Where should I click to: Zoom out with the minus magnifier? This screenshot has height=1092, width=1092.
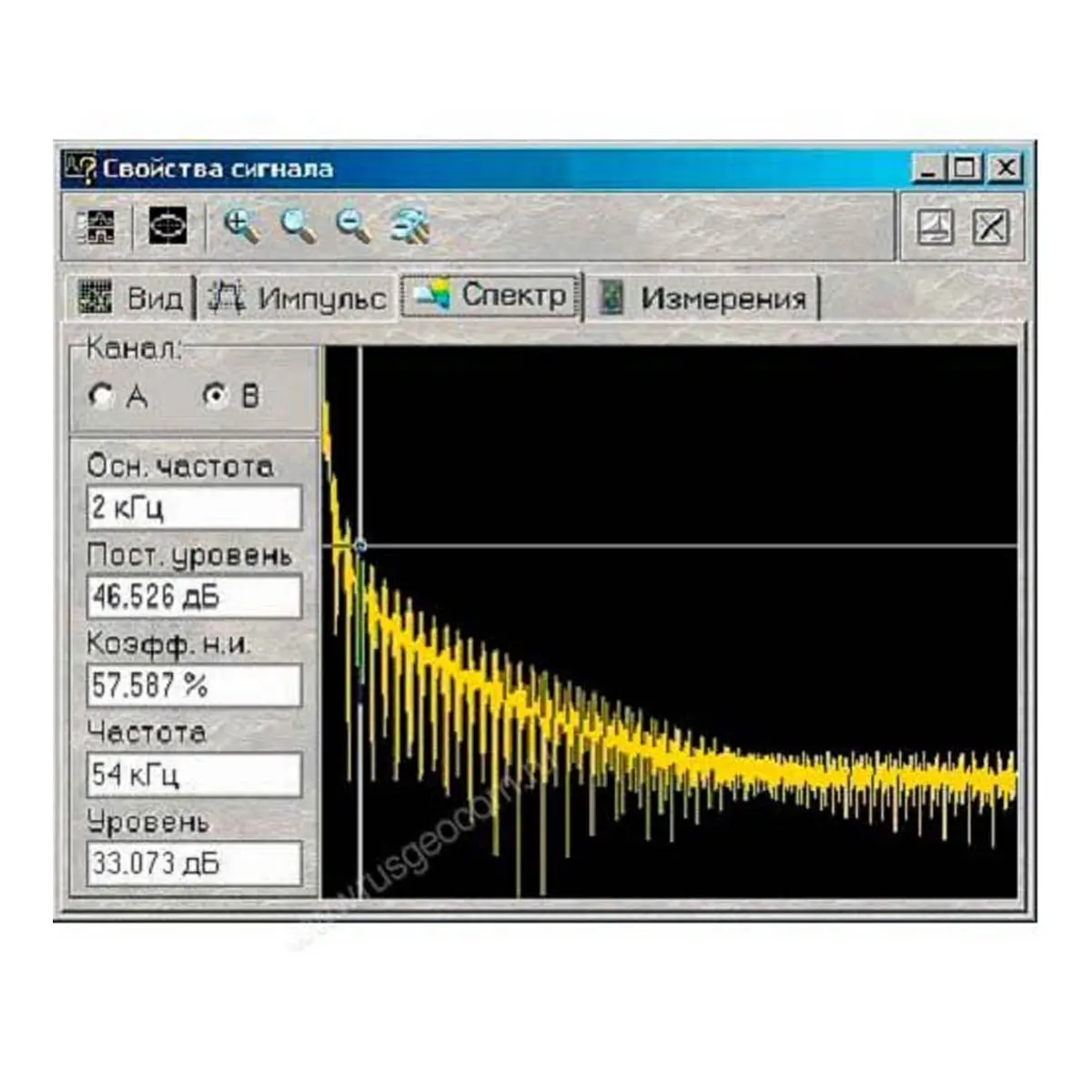353,226
